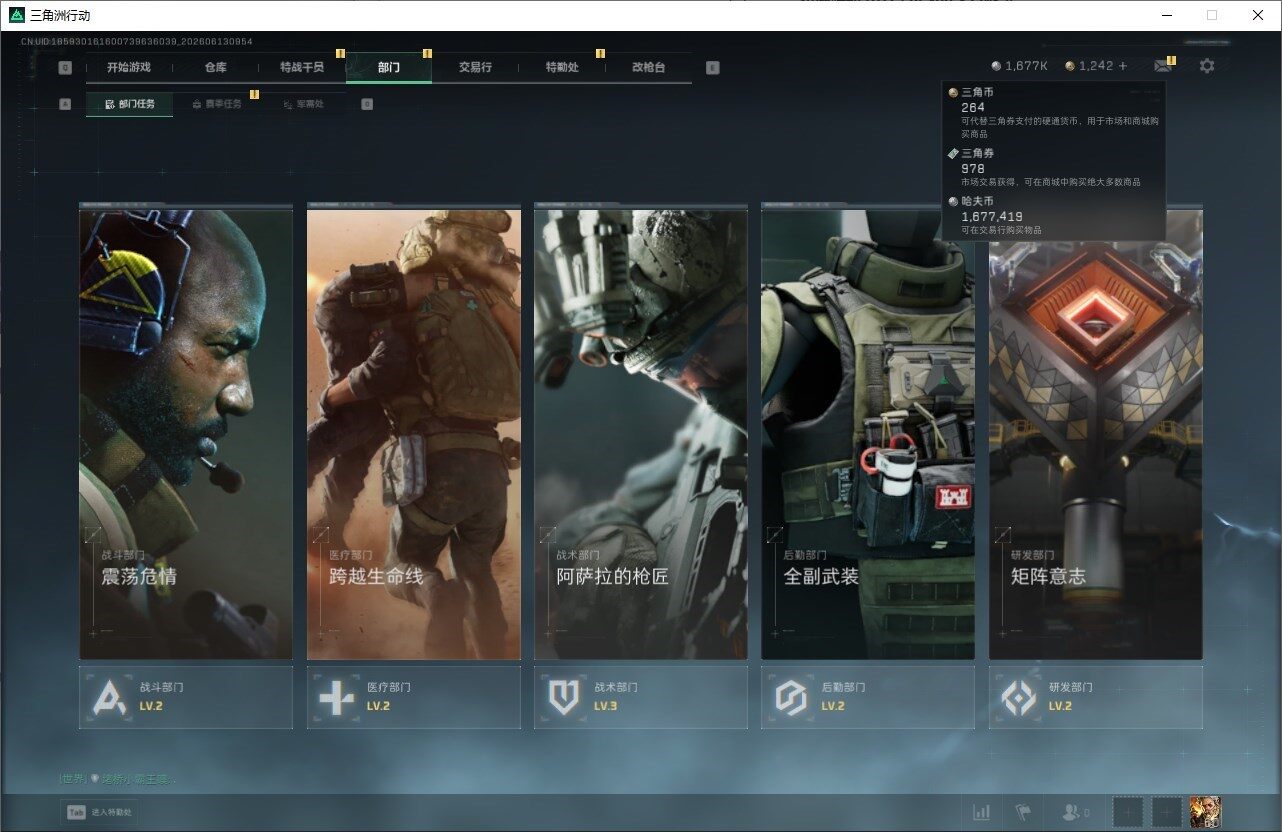Open the 改枪台 tab
The image size is (1282, 832).
click(648, 67)
